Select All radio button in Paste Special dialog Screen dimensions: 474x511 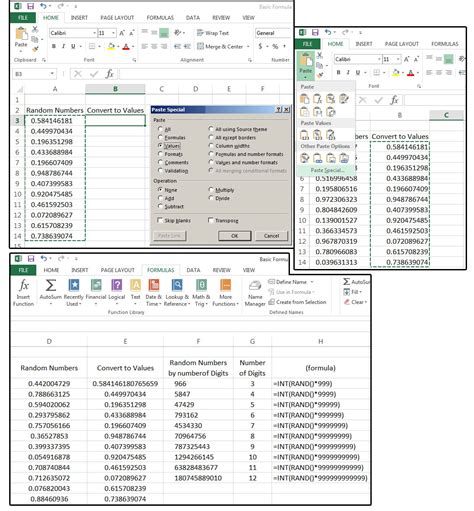[x=160, y=129]
